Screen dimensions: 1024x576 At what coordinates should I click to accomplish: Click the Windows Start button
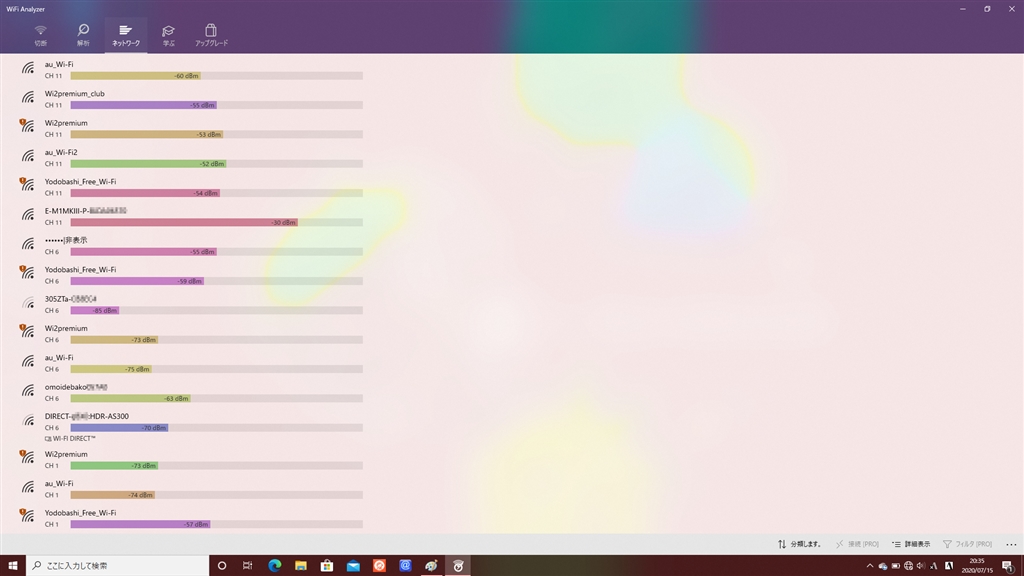pos(12,566)
